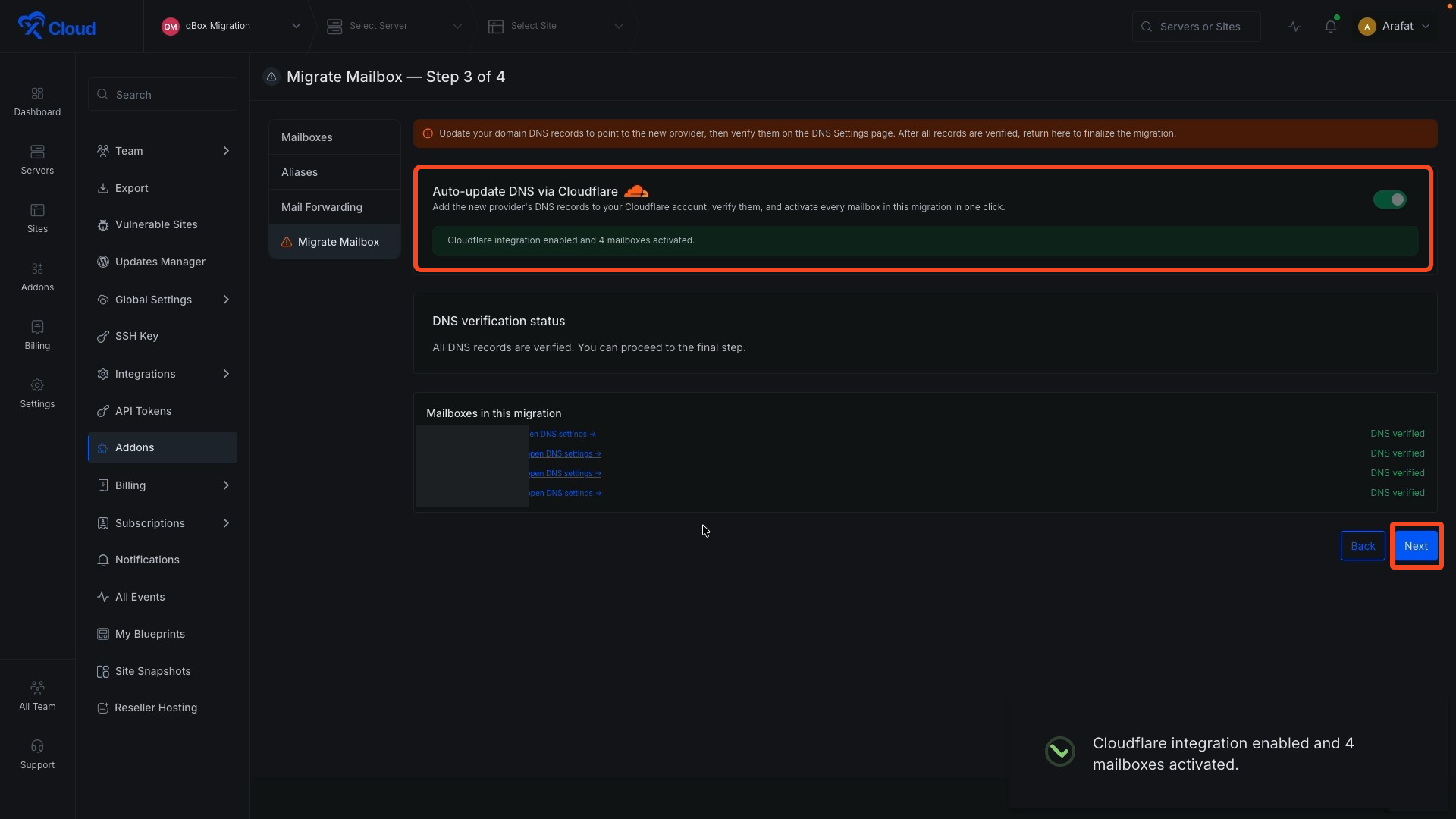Click the Updates Manager WordPress icon
This screenshot has height=819, width=1456.
pyautogui.click(x=103, y=262)
